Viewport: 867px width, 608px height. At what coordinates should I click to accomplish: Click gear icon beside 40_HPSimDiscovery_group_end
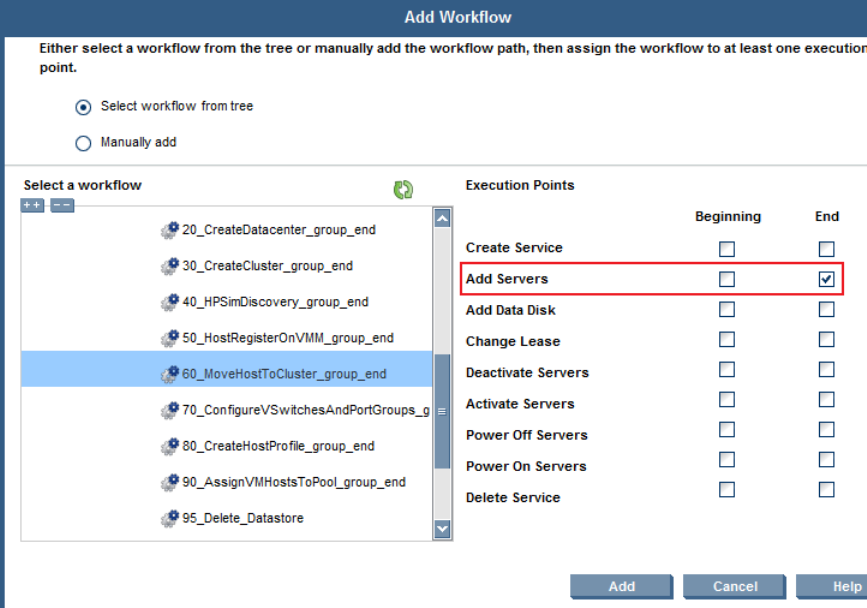(x=170, y=302)
